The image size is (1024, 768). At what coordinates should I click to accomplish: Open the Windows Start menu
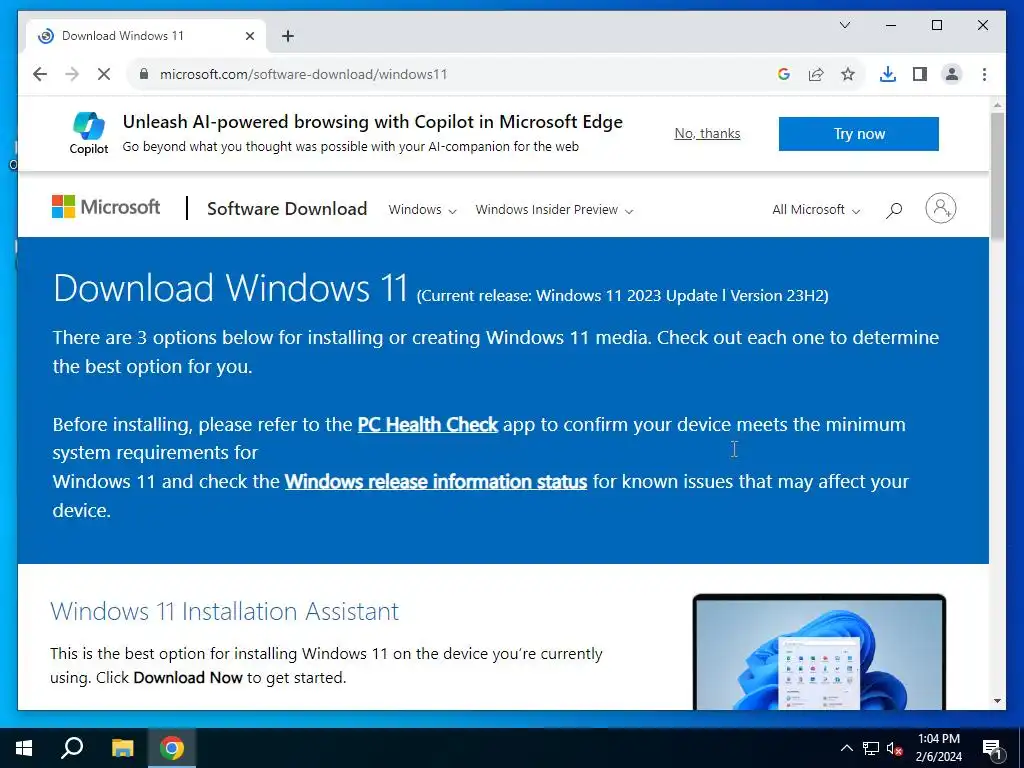click(24, 748)
